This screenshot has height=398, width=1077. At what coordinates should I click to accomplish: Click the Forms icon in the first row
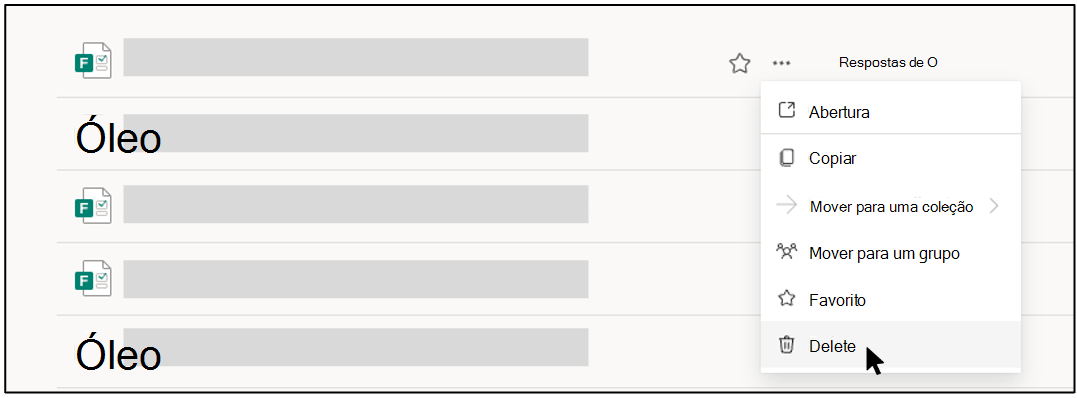pyautogui.click(x=93, y=60)
